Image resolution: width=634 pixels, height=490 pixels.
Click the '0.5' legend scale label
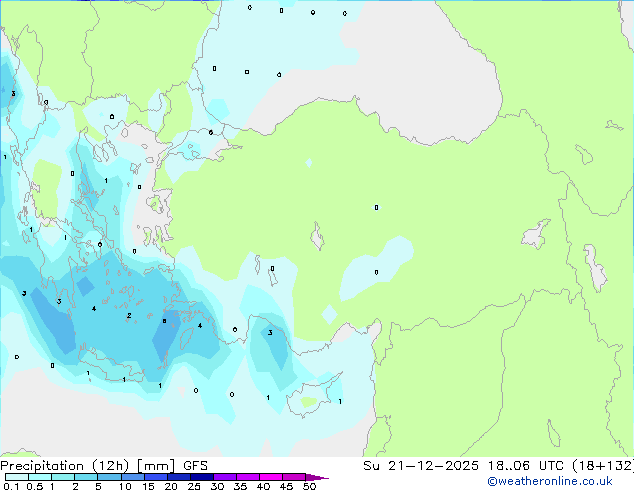tap(35, 486)
